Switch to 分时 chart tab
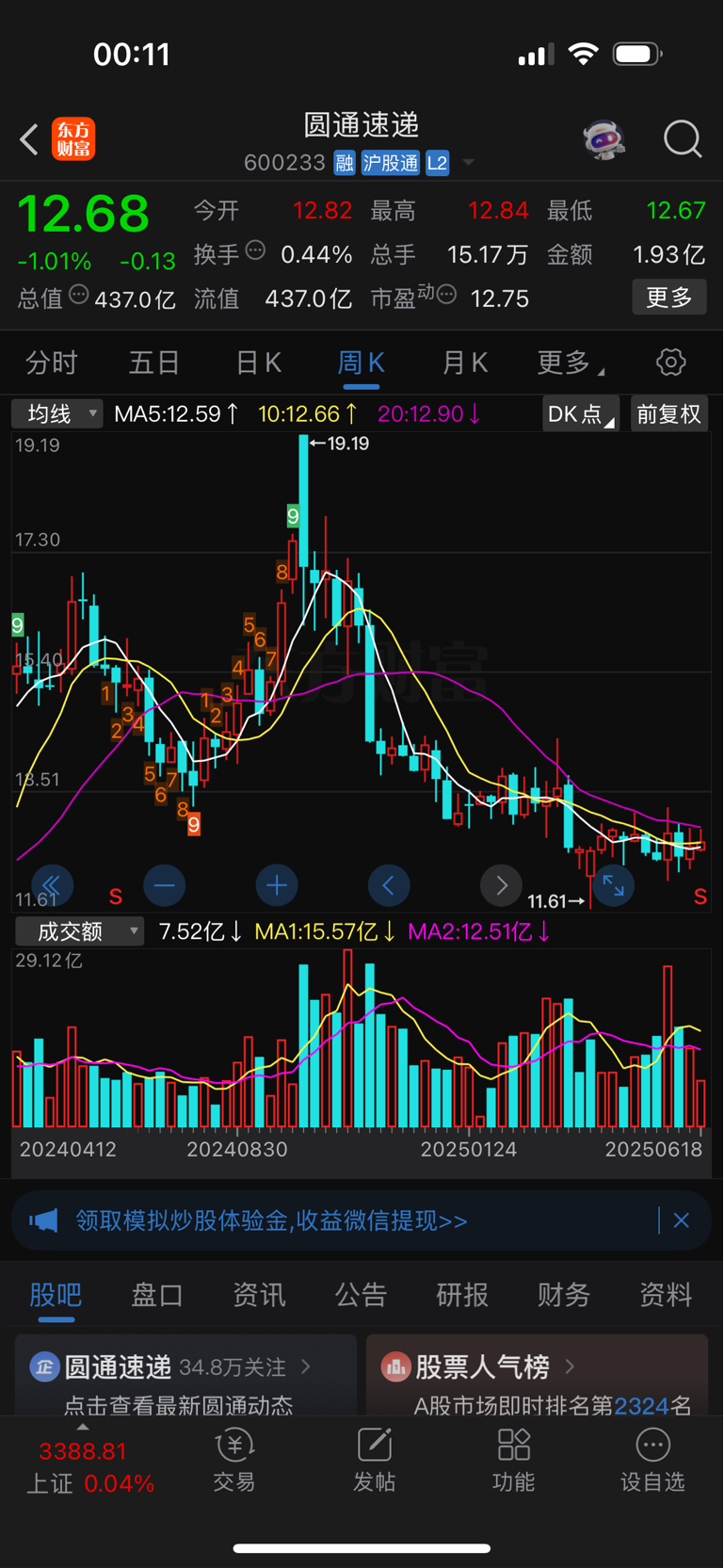Screen dimensions: 724x1568 coord(52,363)
